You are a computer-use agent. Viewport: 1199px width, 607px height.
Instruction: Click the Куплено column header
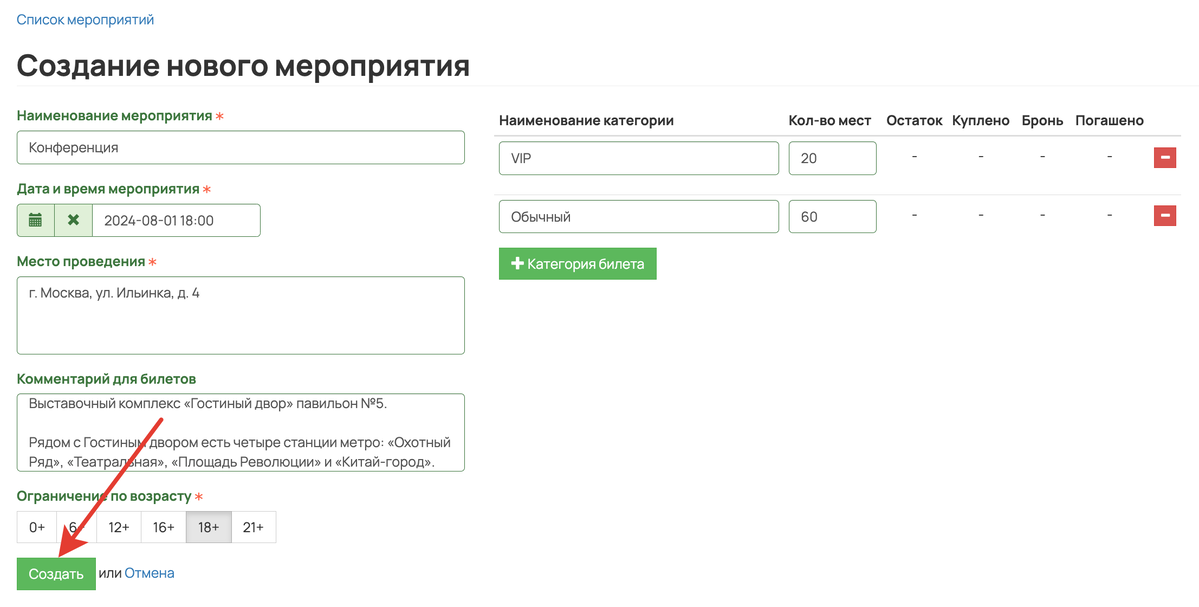981,120
